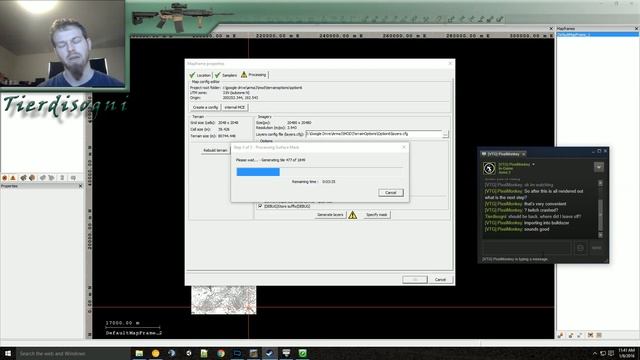Click the yellow circle taskbar icon
The image size is (640, 360).
coord(156,353)
